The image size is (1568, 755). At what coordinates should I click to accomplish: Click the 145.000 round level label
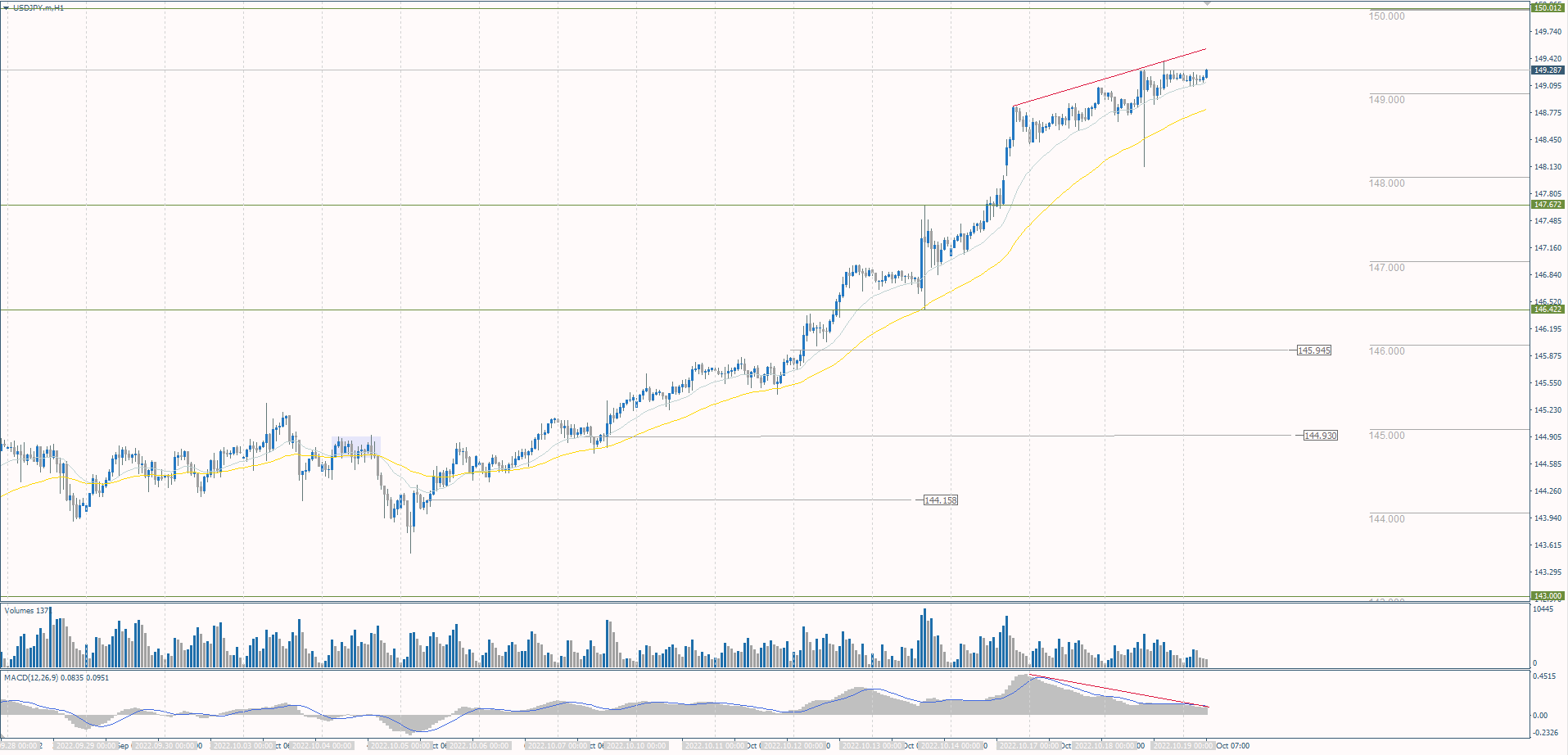(x=1387, y=436)
